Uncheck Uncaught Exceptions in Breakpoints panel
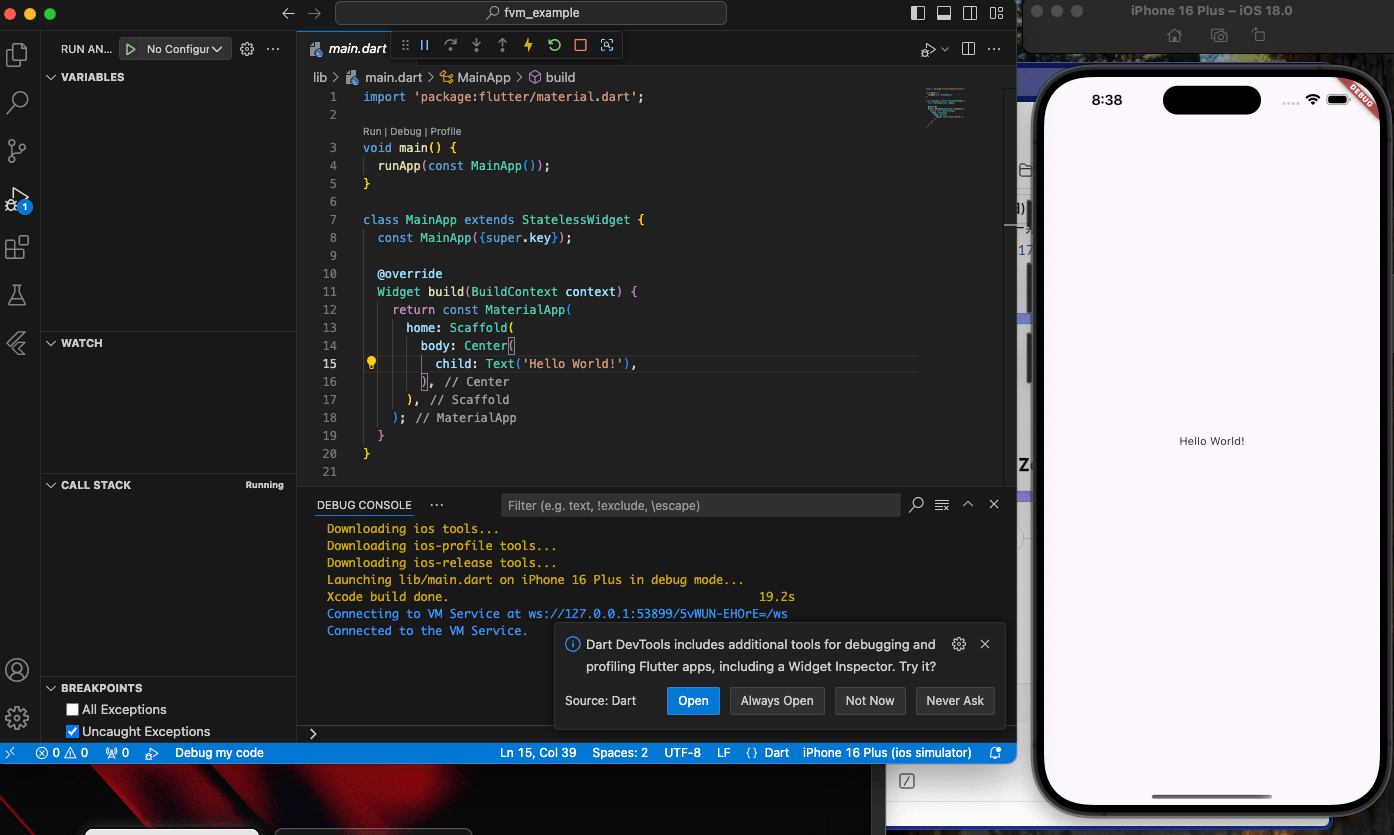 coord(74,731)
